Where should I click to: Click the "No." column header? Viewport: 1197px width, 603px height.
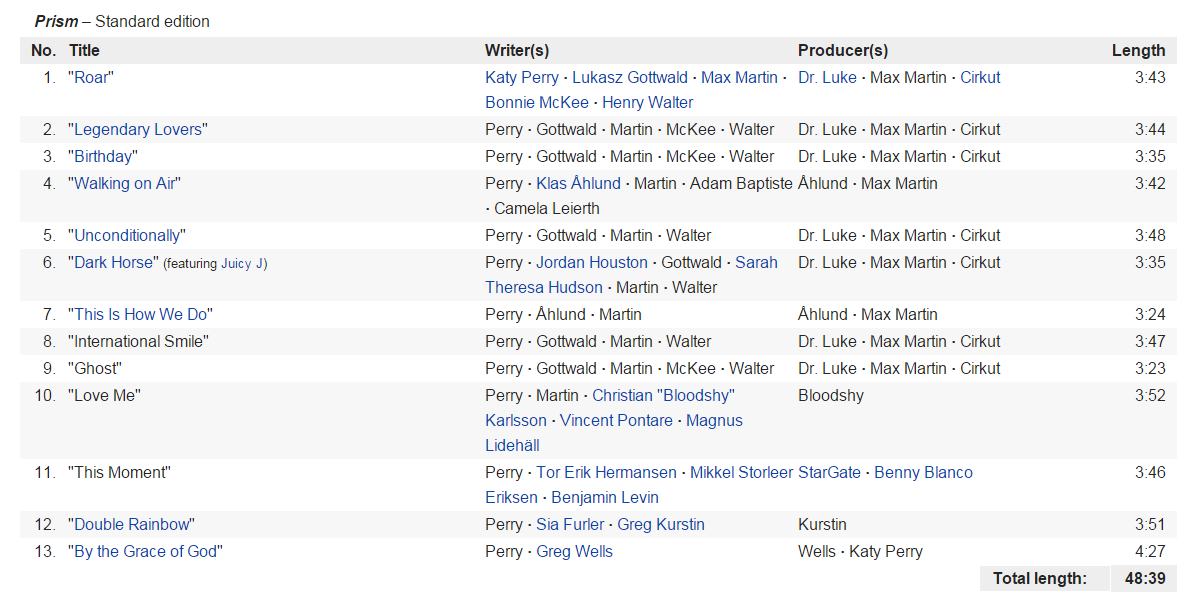(44, 50)
